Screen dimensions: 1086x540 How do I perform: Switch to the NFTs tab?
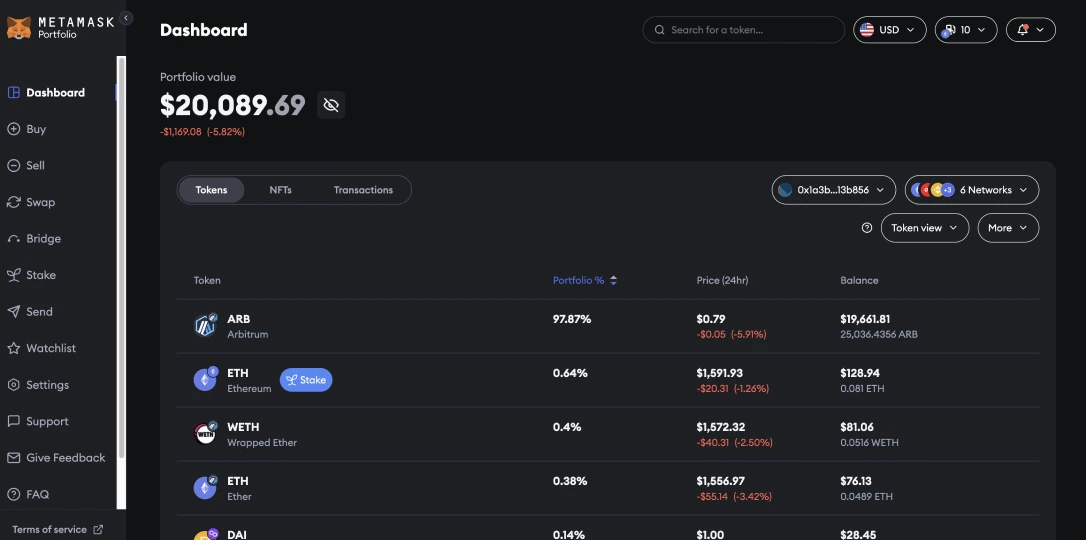281,190
